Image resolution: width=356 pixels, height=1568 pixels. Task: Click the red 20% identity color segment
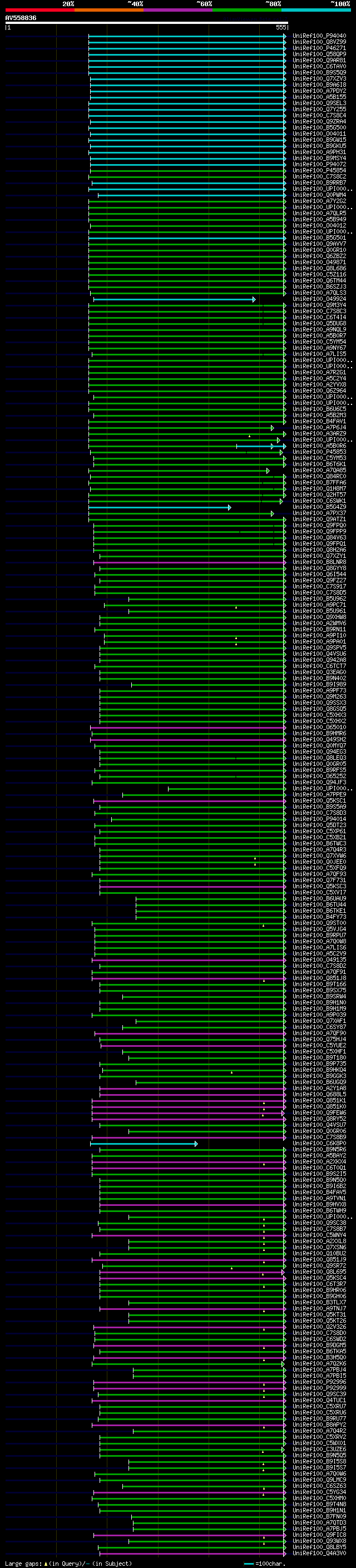39,10
